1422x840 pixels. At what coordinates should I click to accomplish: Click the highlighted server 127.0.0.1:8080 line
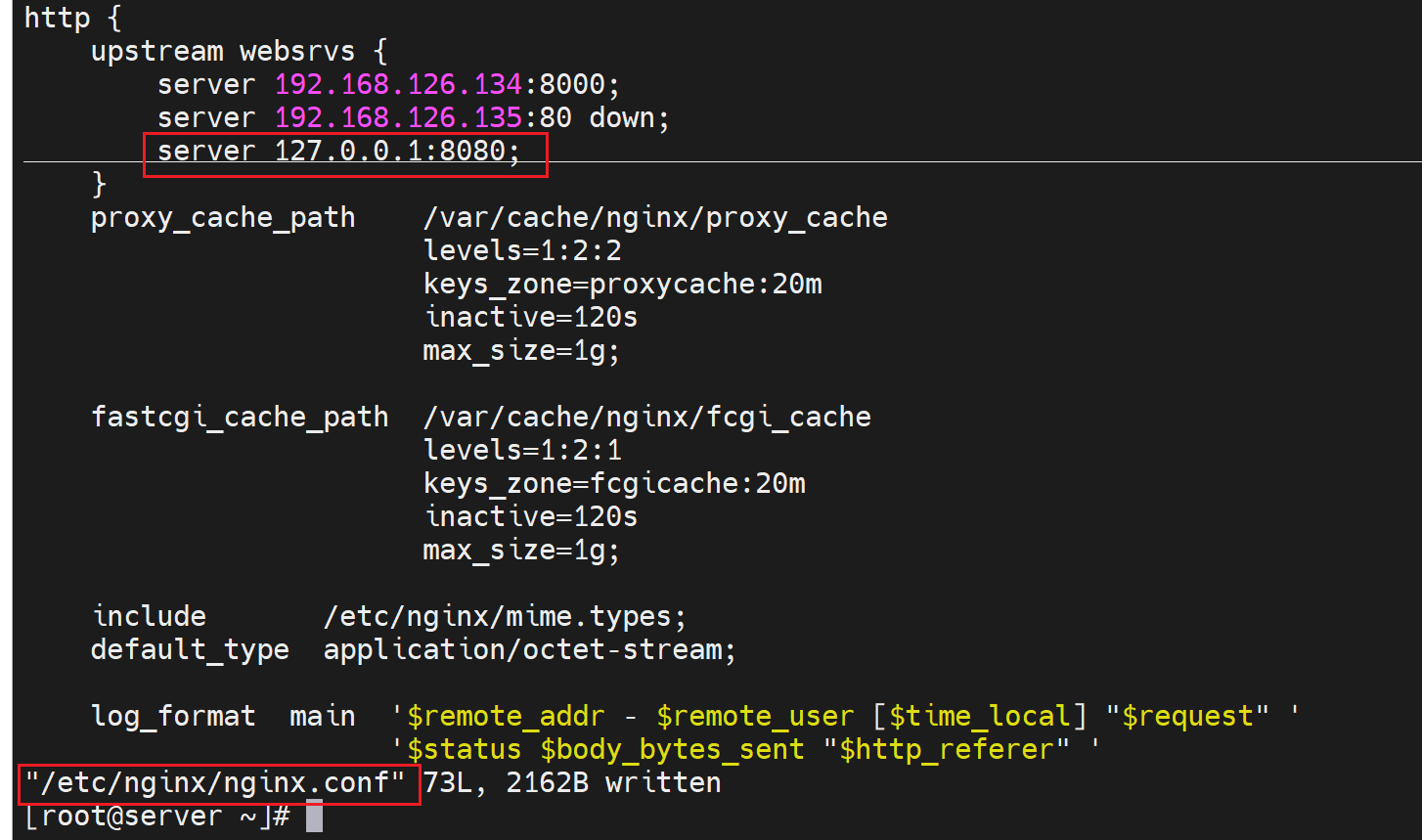coord(339,152)
